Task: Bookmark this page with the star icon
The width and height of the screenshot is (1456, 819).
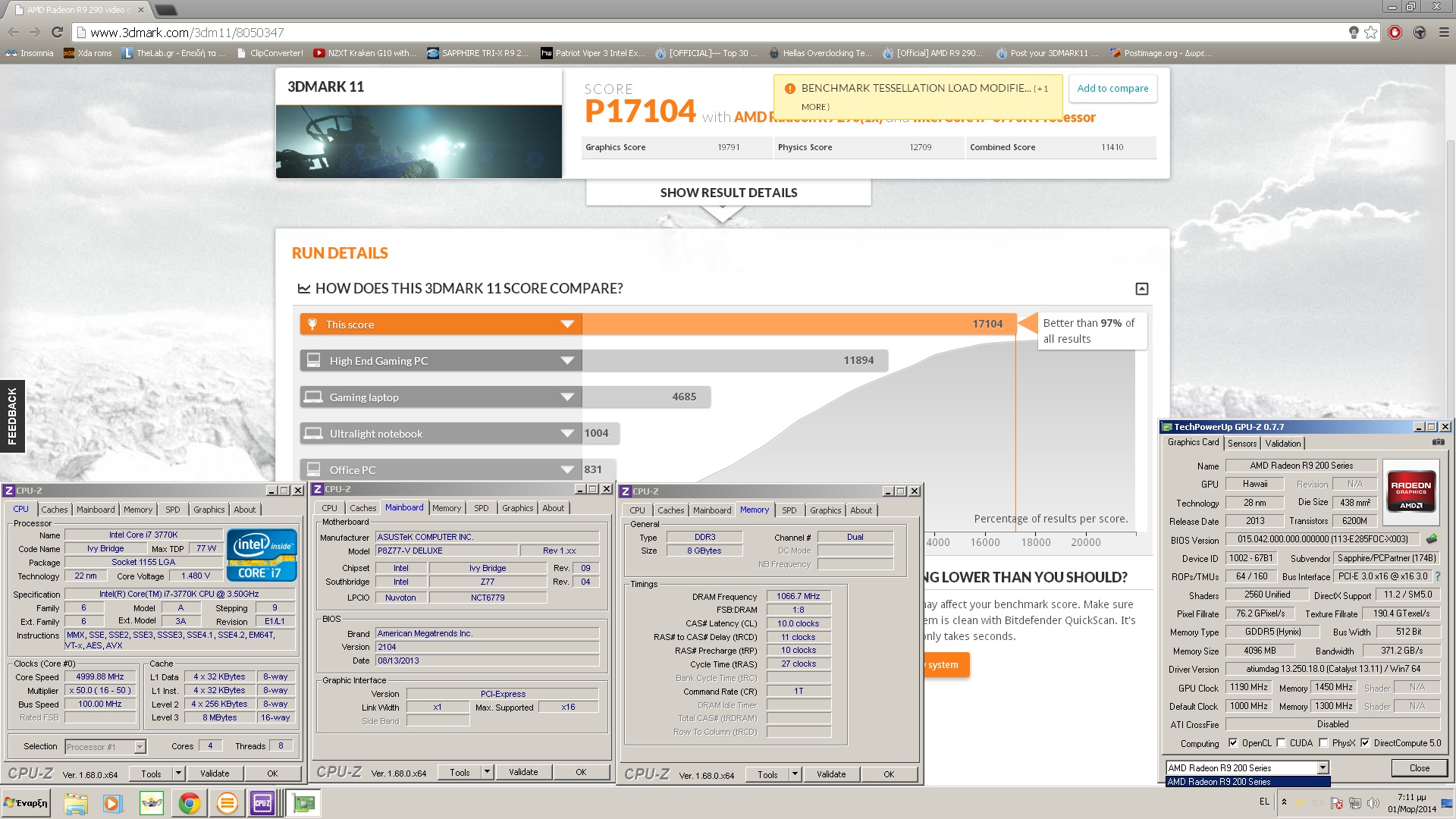Action: click(1371, 33)
